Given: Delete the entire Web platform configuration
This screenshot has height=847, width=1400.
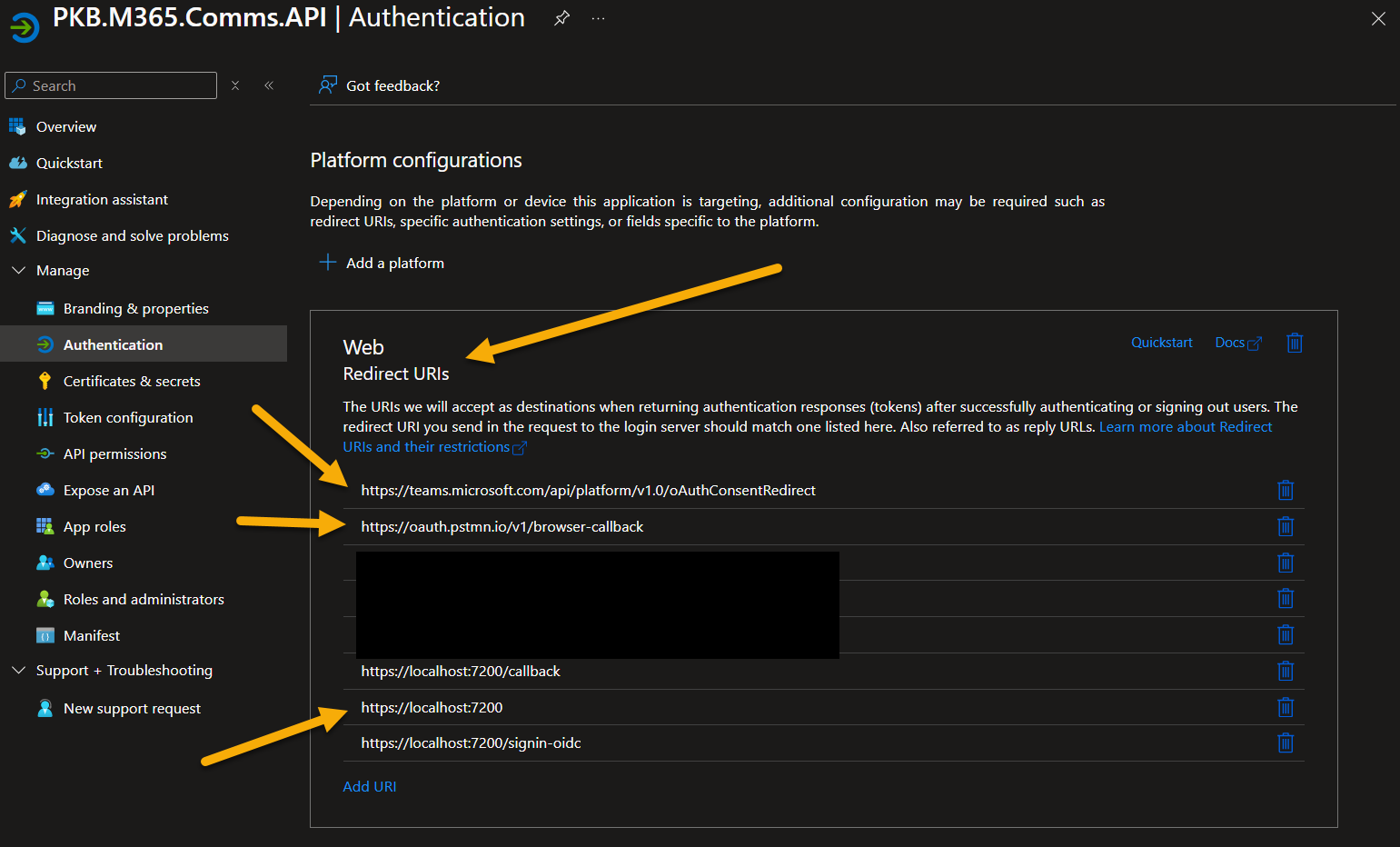Looking at the screenshot, I should pos(1295,343).
